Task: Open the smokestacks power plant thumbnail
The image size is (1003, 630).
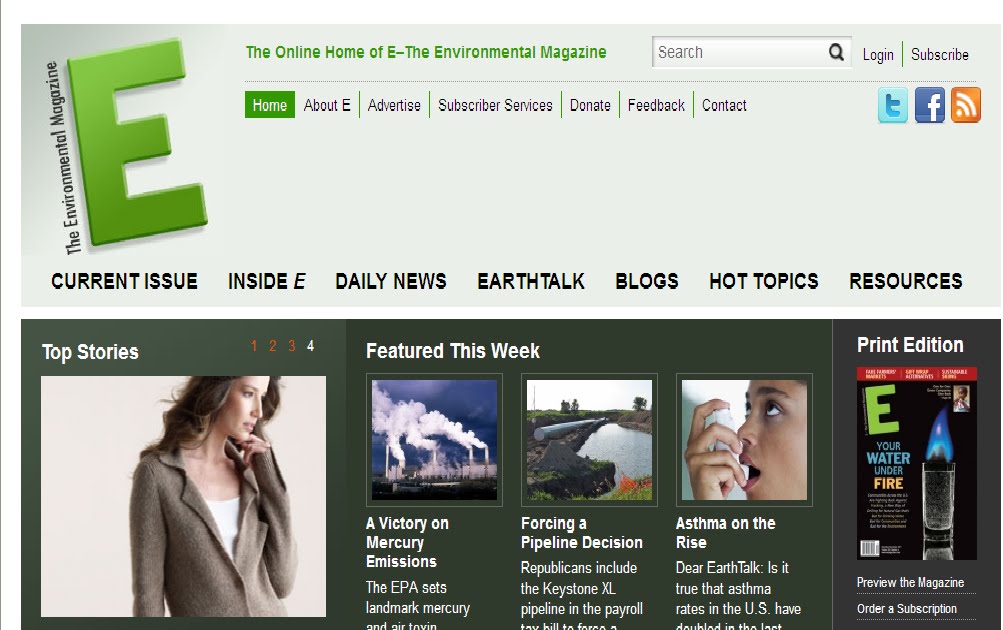Action: [x=434, y=440]
